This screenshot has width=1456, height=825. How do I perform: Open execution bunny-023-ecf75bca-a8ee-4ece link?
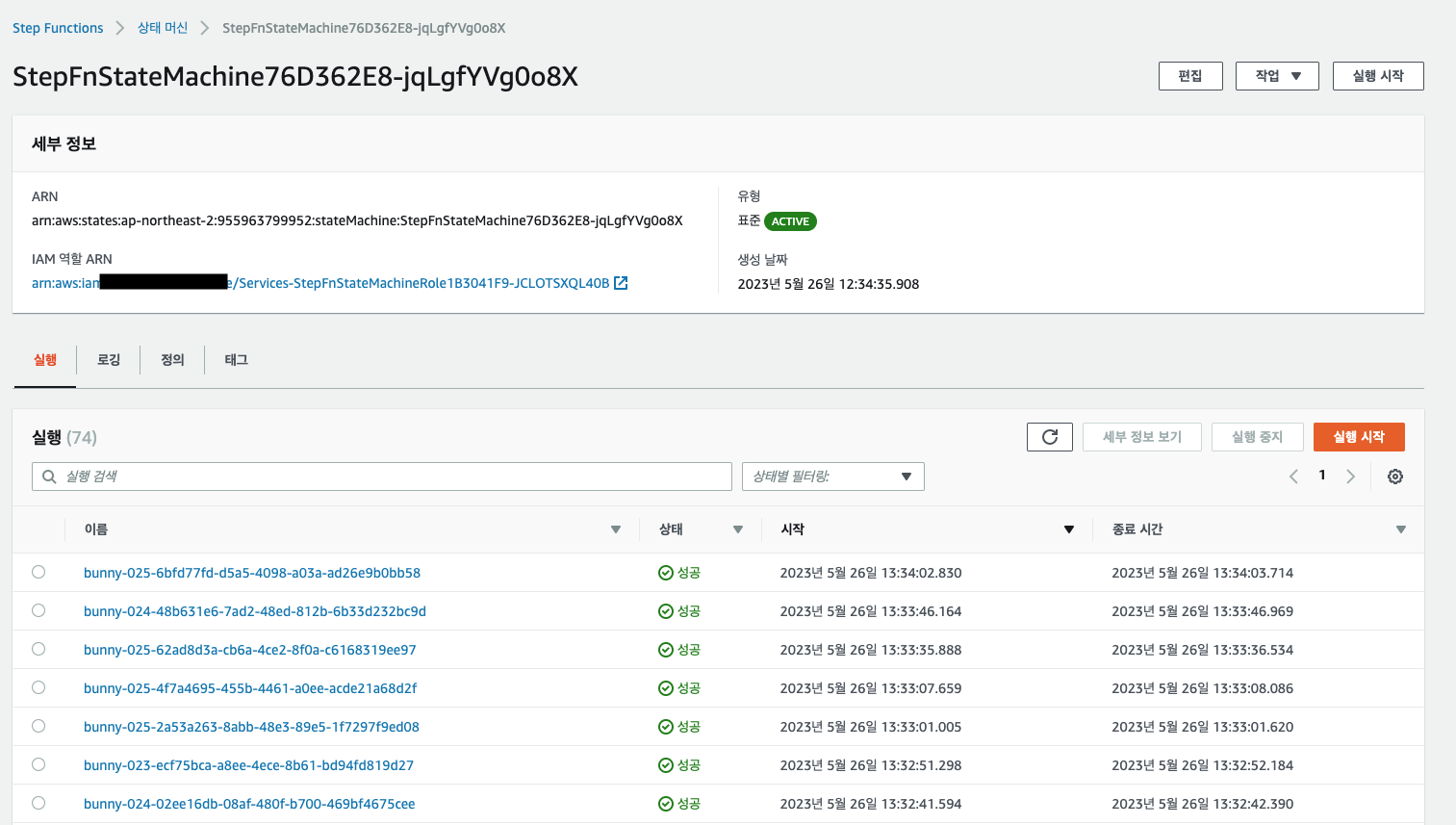[x=248, y=765]
